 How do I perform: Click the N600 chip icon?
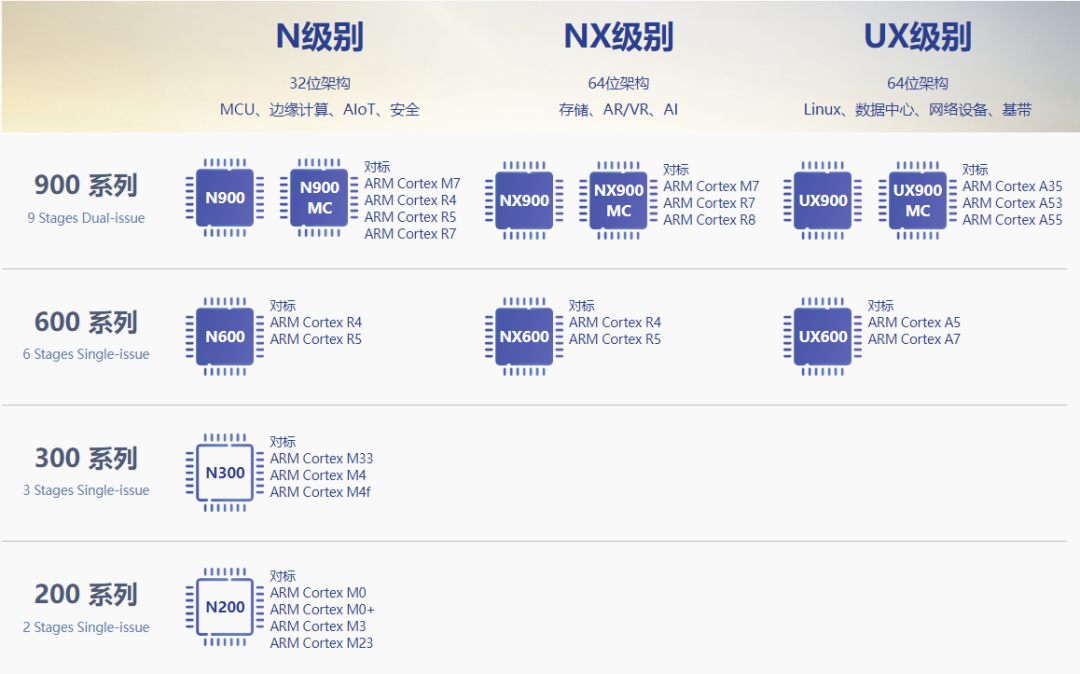(225, 337)
